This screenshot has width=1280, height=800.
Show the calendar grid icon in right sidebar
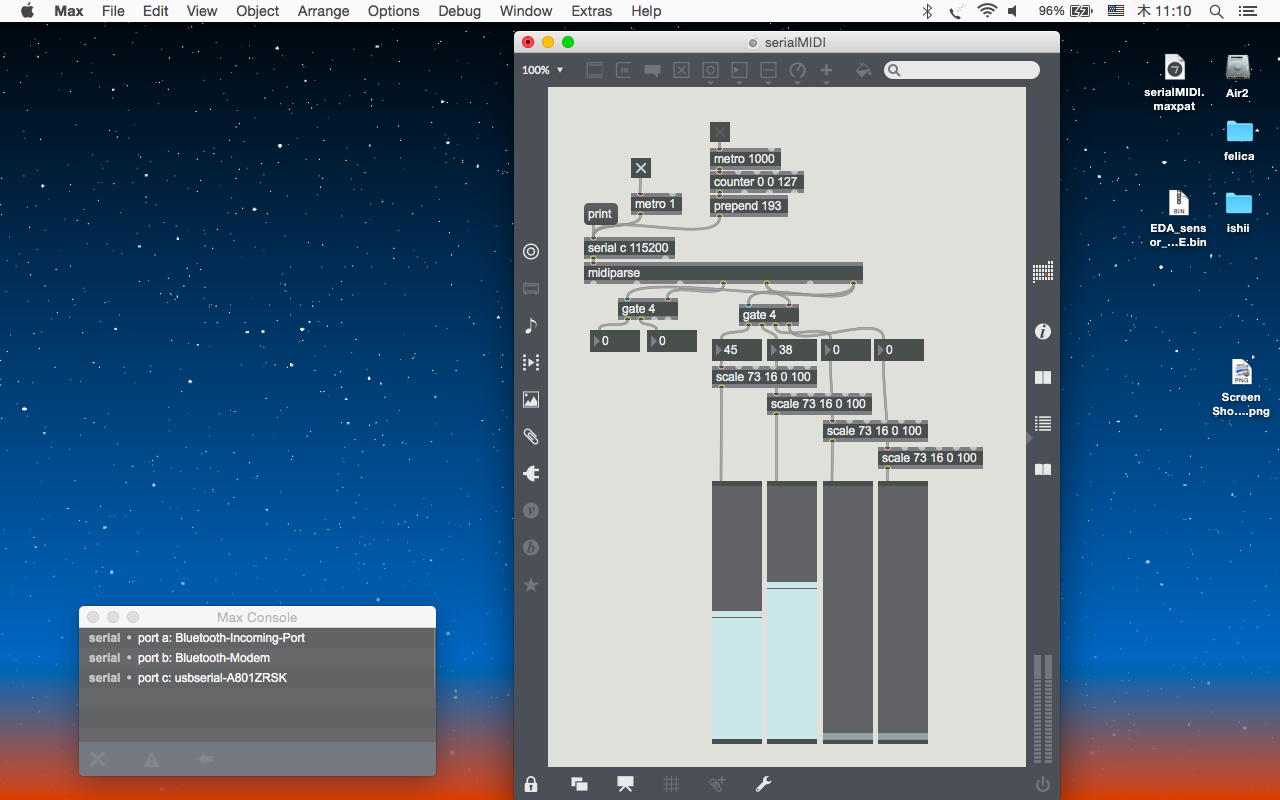pyautogui.click(x=1043, y=271)
